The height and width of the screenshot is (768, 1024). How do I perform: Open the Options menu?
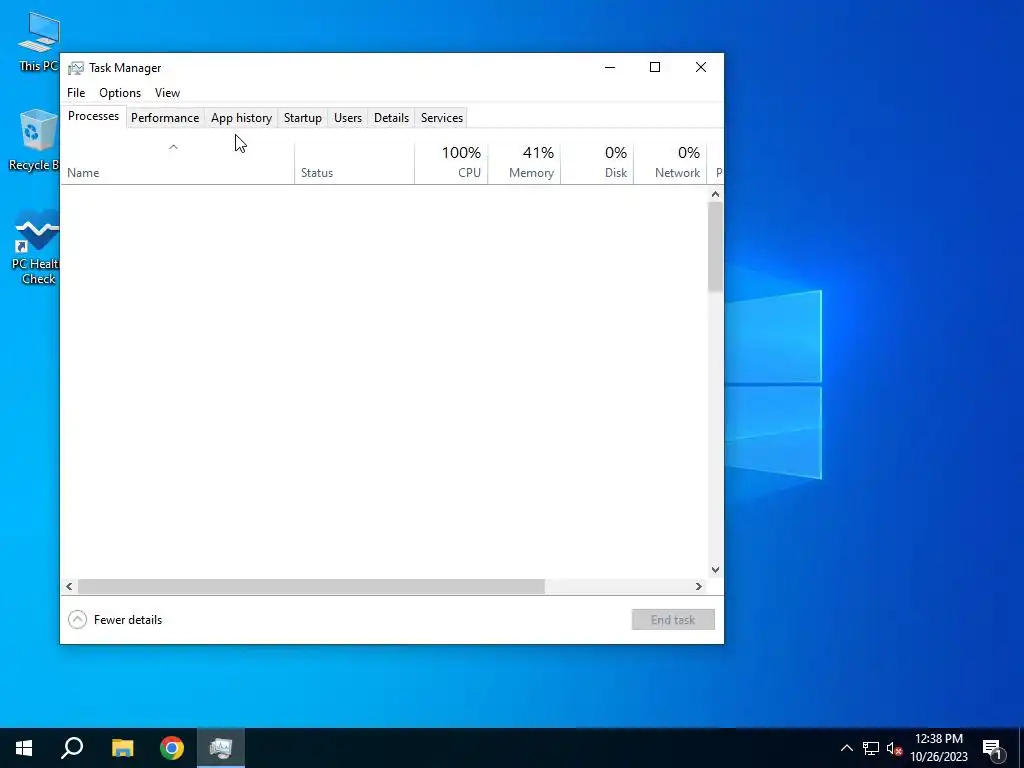point(120,93)
